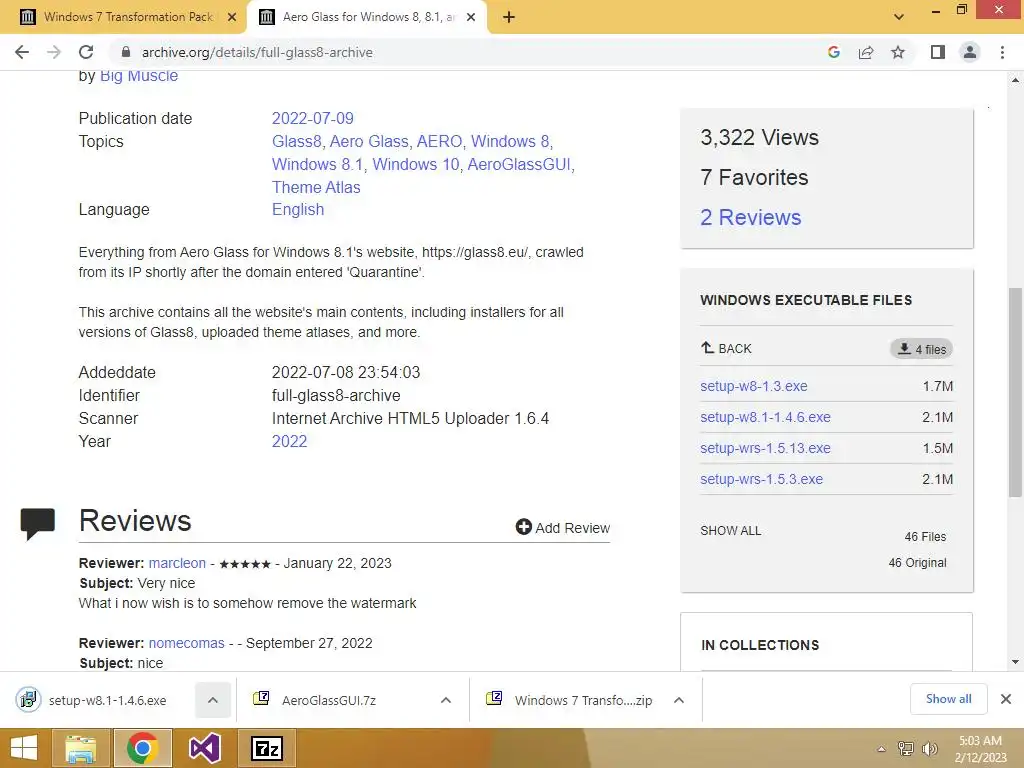Bookmark this page with star icon
Screen dimensions: 1024x768
(x=898, y=52)
